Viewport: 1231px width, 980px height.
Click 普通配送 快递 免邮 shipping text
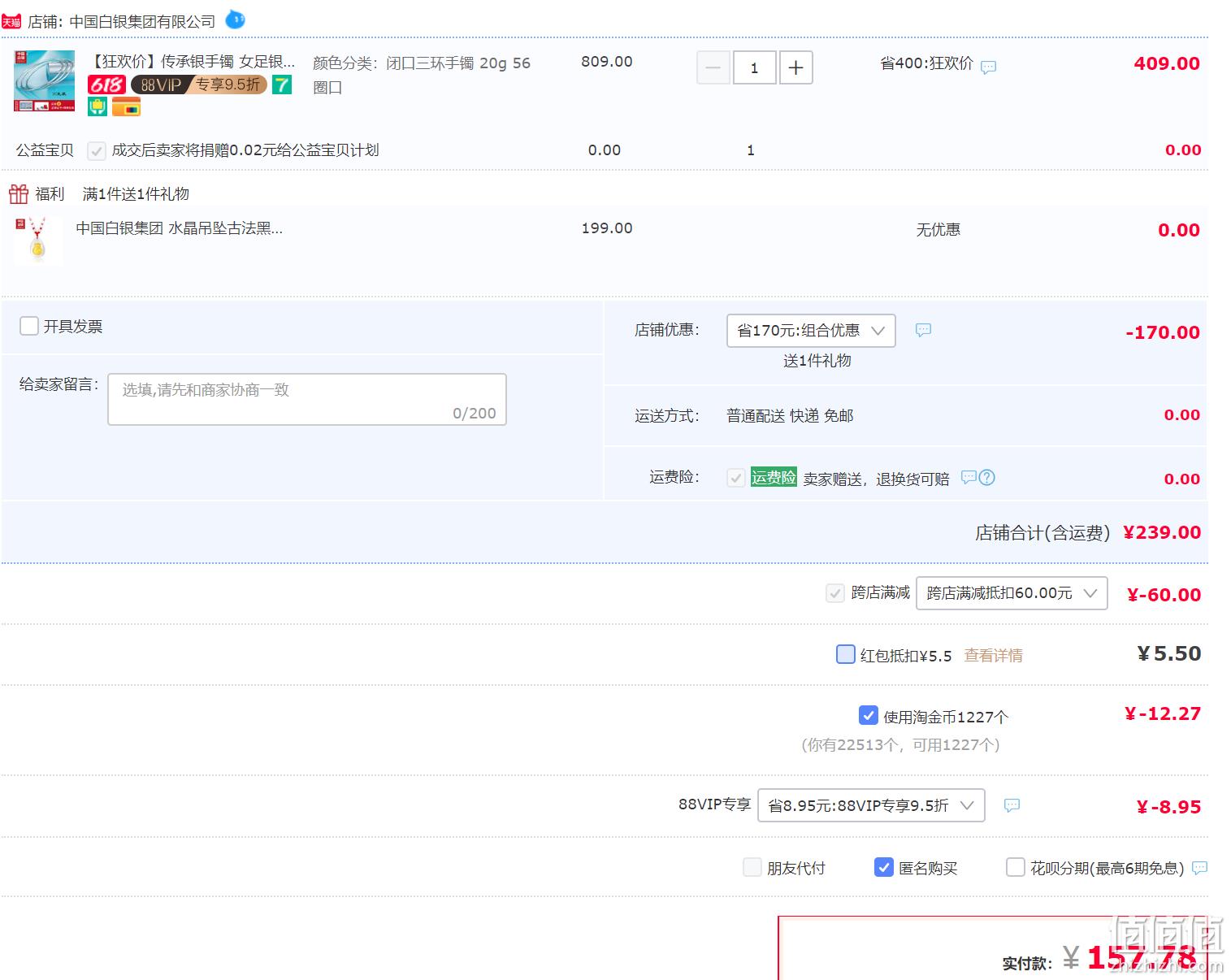[x=790, y=416]
